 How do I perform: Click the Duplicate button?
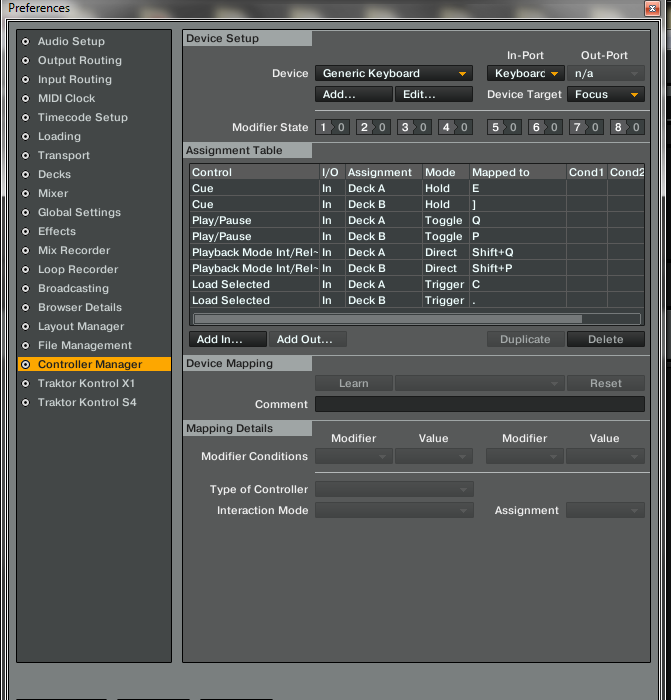coord(525,339)
